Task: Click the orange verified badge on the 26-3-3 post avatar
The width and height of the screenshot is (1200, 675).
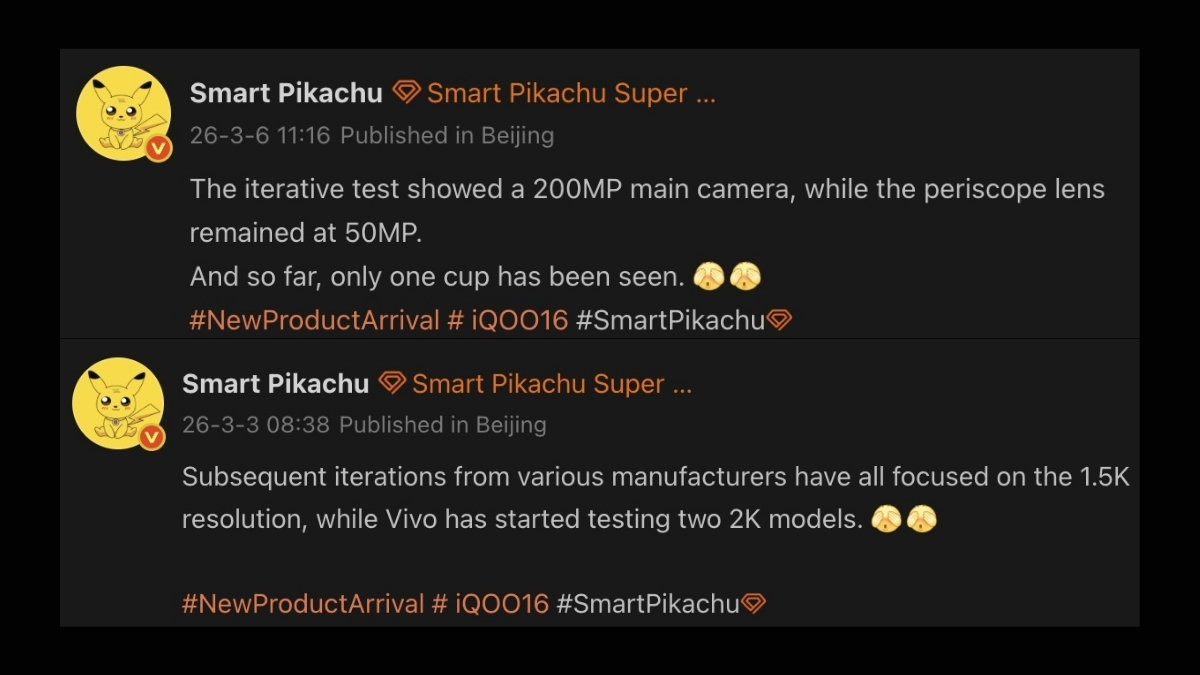Action: pos(151,437)
